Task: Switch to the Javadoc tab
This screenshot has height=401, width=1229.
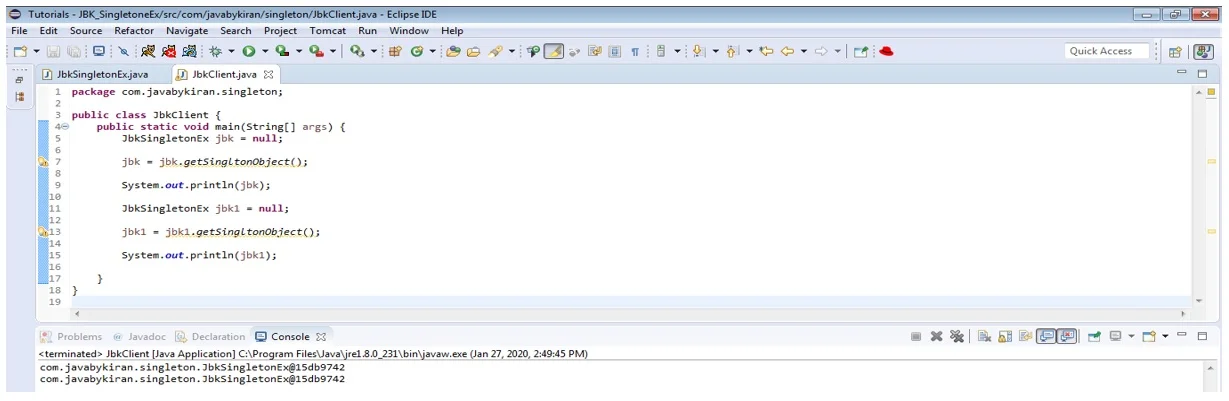Action: click(138, 337)
